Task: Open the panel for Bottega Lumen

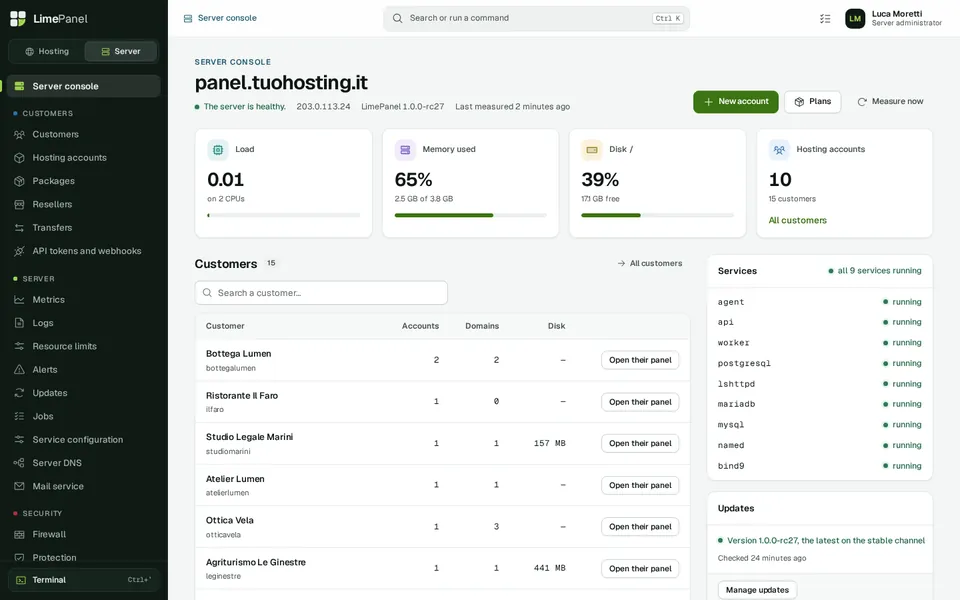Action: click(640, 360)
